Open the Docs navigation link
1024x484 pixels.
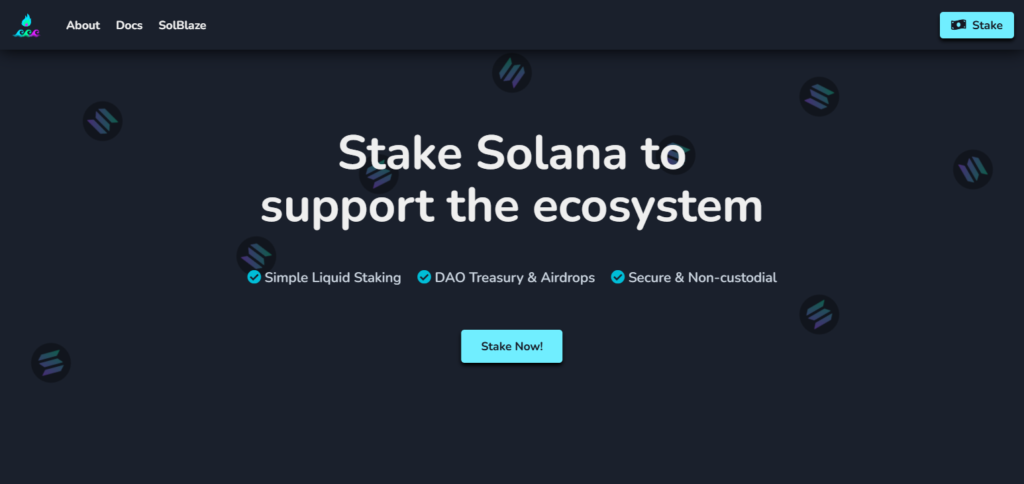pyautogui.click(x=129, y=25)
